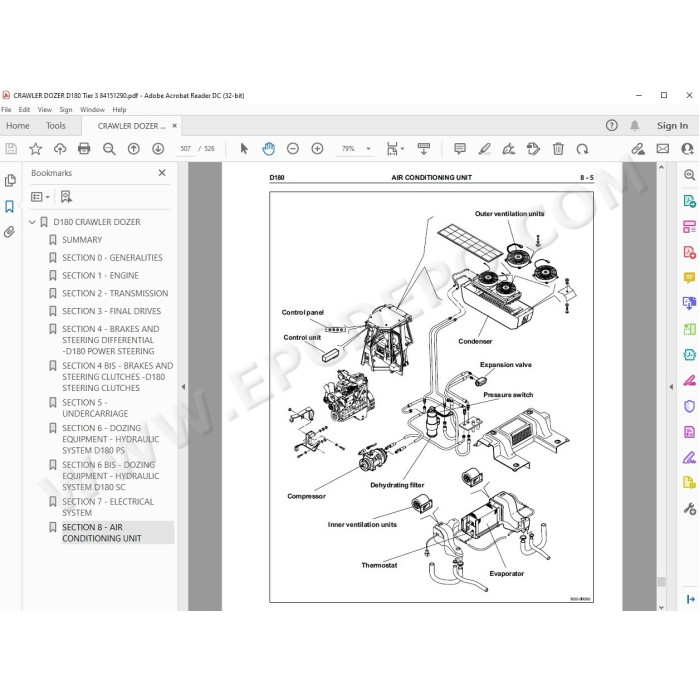Image resolution: width=700 pixels, height=700 pixels.
Task: Zoom in with the plus button
Action: (317, 149)
